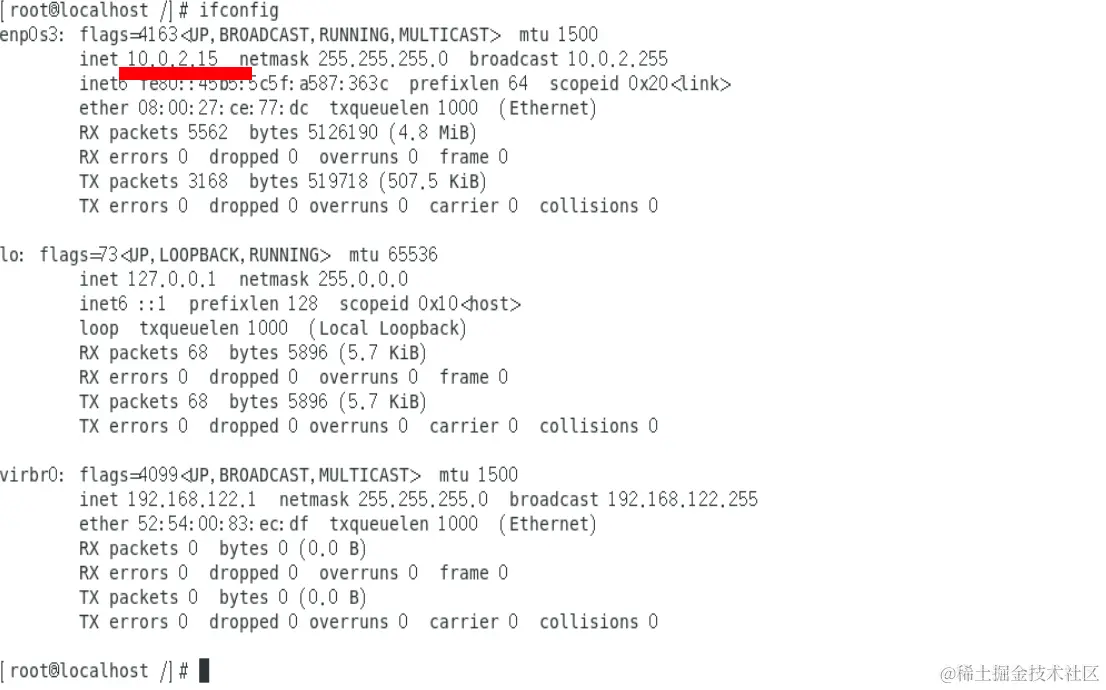Click the MAC address 52:54:00:83:ec:df
This screenshot has width=1106, height=690.
tap(223, 524)
